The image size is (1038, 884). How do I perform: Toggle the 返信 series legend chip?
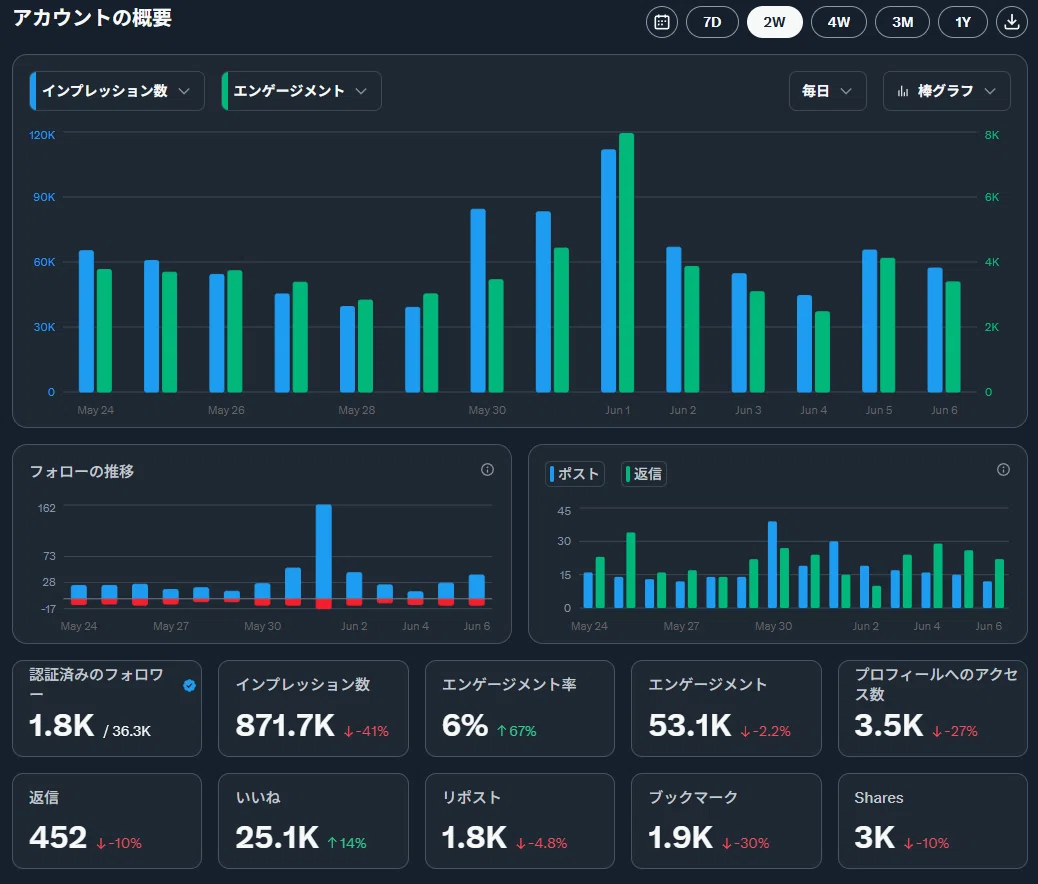coord(643,473)
